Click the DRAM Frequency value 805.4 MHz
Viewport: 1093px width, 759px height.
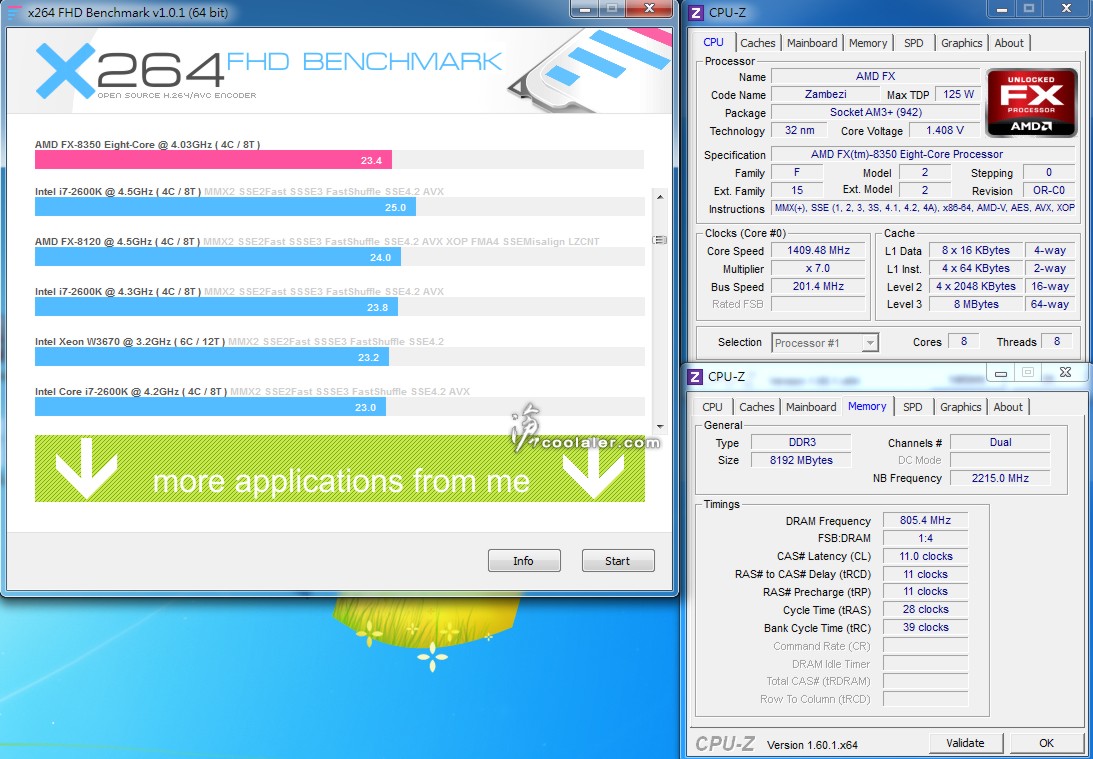925,520
